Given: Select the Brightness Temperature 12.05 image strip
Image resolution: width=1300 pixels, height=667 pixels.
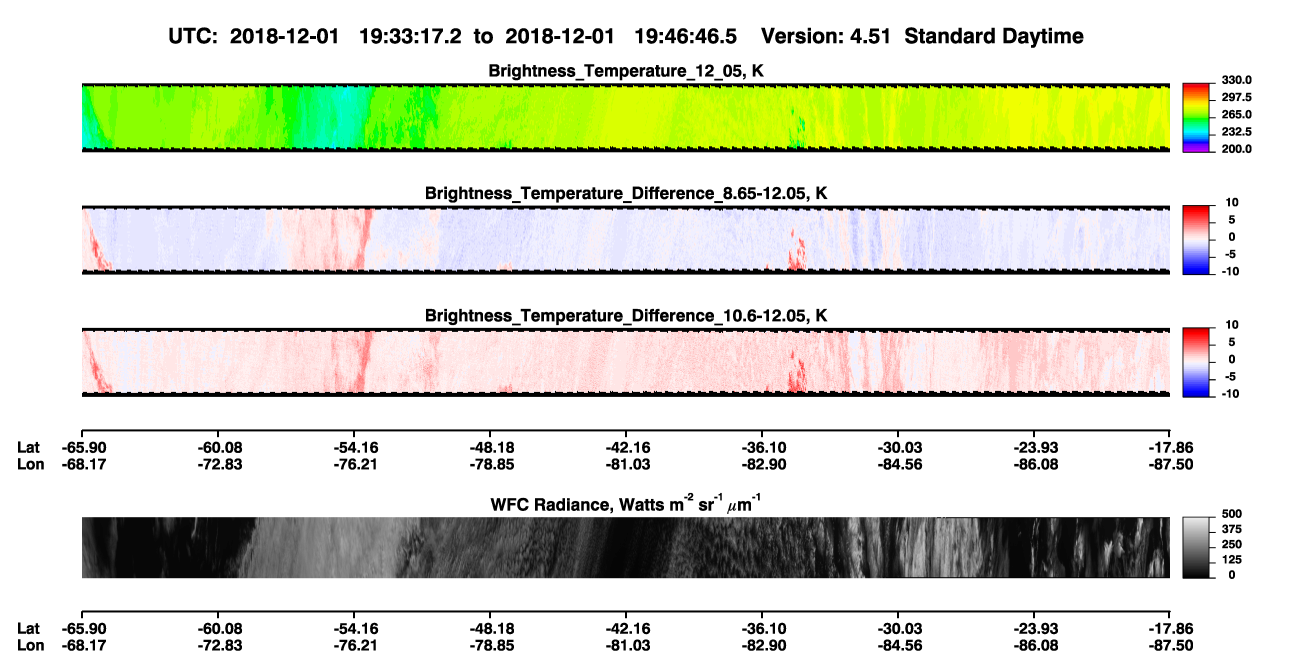Looking at the screenshot, I should (625, 118).
